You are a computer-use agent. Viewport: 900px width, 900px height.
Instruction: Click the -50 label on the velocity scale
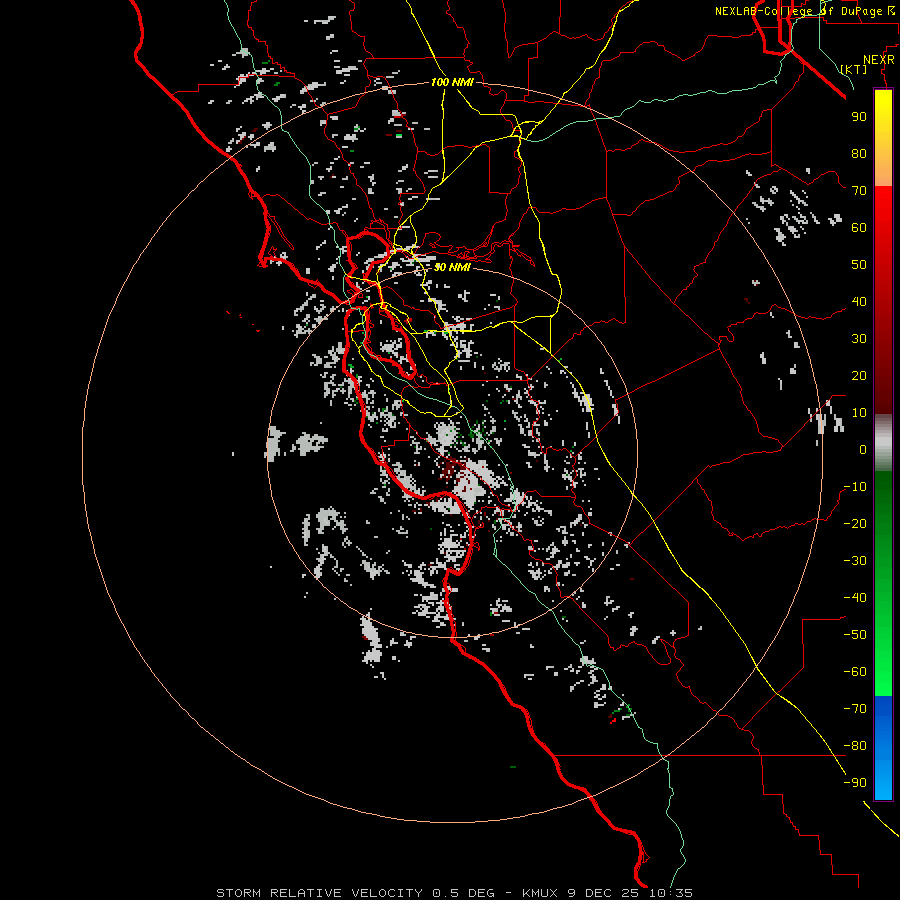pos(855,635)
